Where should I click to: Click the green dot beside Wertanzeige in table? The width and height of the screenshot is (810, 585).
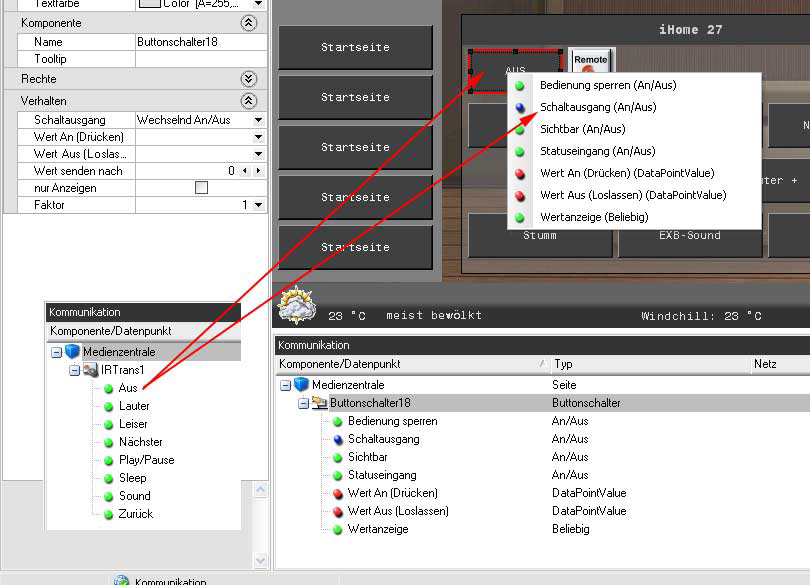point(338,530)
